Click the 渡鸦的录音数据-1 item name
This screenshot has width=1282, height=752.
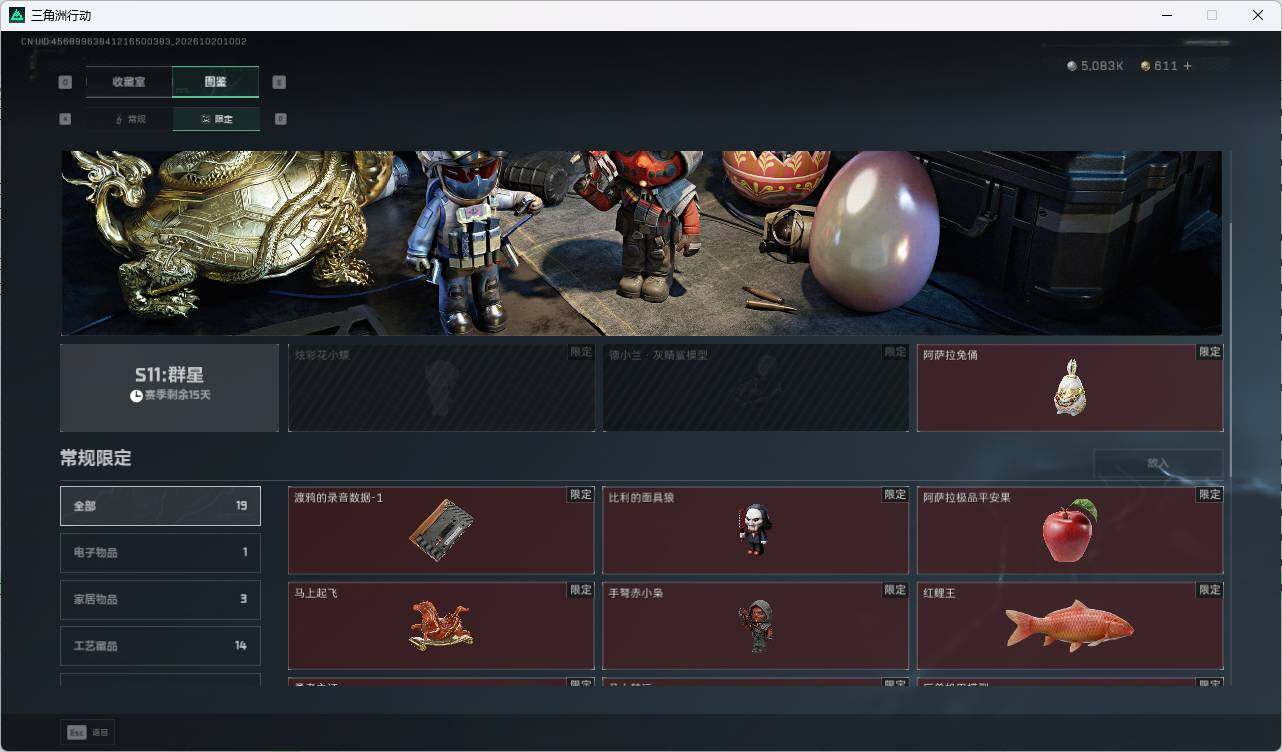338,497
